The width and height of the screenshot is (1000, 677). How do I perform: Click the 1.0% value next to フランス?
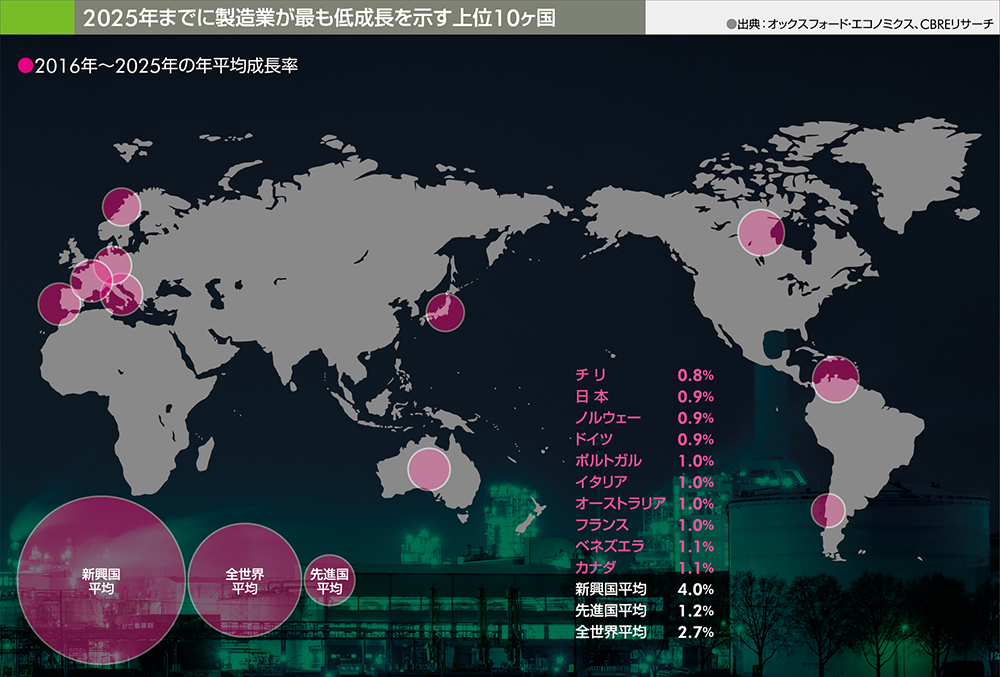pyautogui.click(x=696, y=525)
